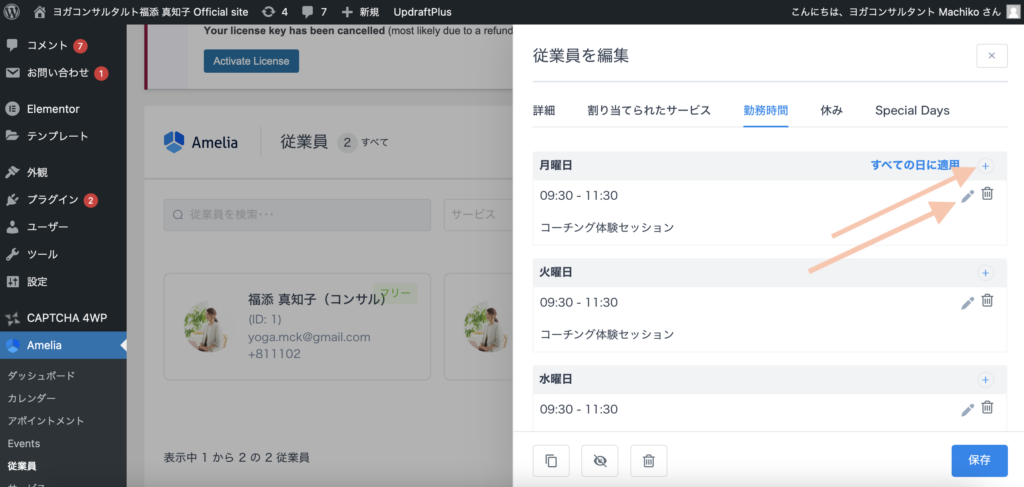Viewport: 1024px width, 487px height.
Task: Open the 新規 menu in admin bar
Action: click(x=359, y=12)
